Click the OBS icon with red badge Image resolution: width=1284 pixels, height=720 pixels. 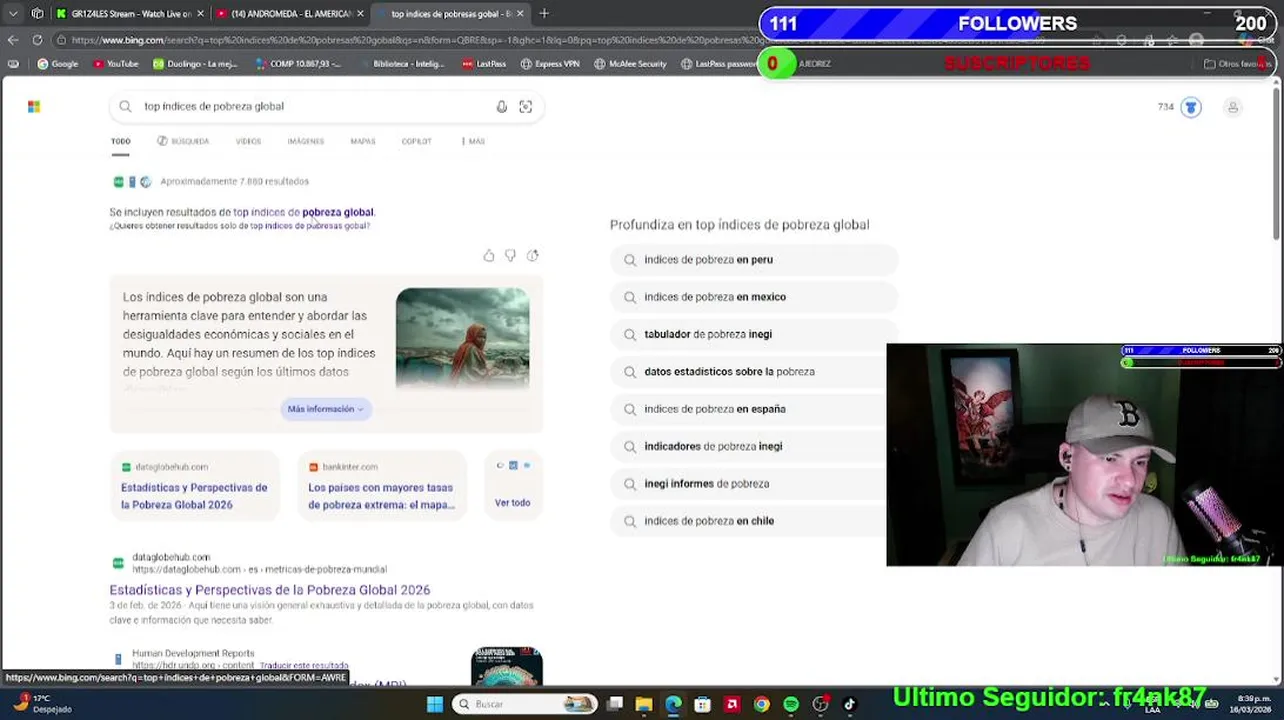click(820, 704)
